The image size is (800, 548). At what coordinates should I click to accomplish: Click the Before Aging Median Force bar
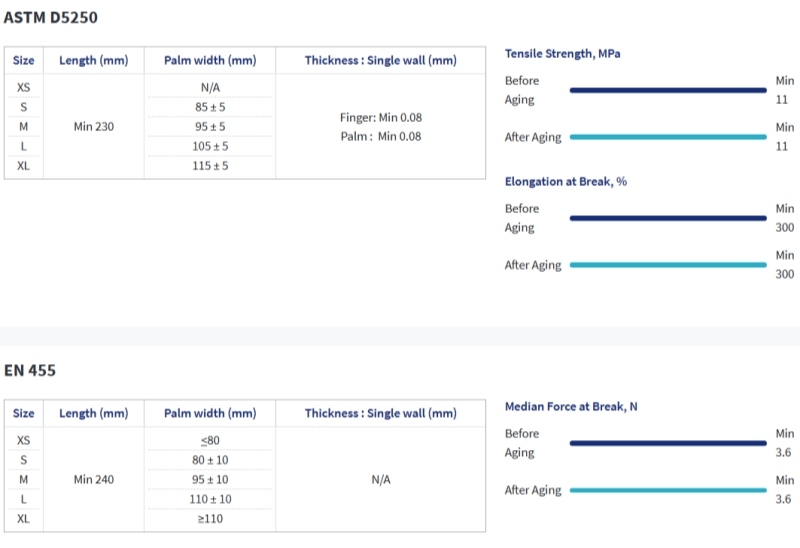[667, 443]
